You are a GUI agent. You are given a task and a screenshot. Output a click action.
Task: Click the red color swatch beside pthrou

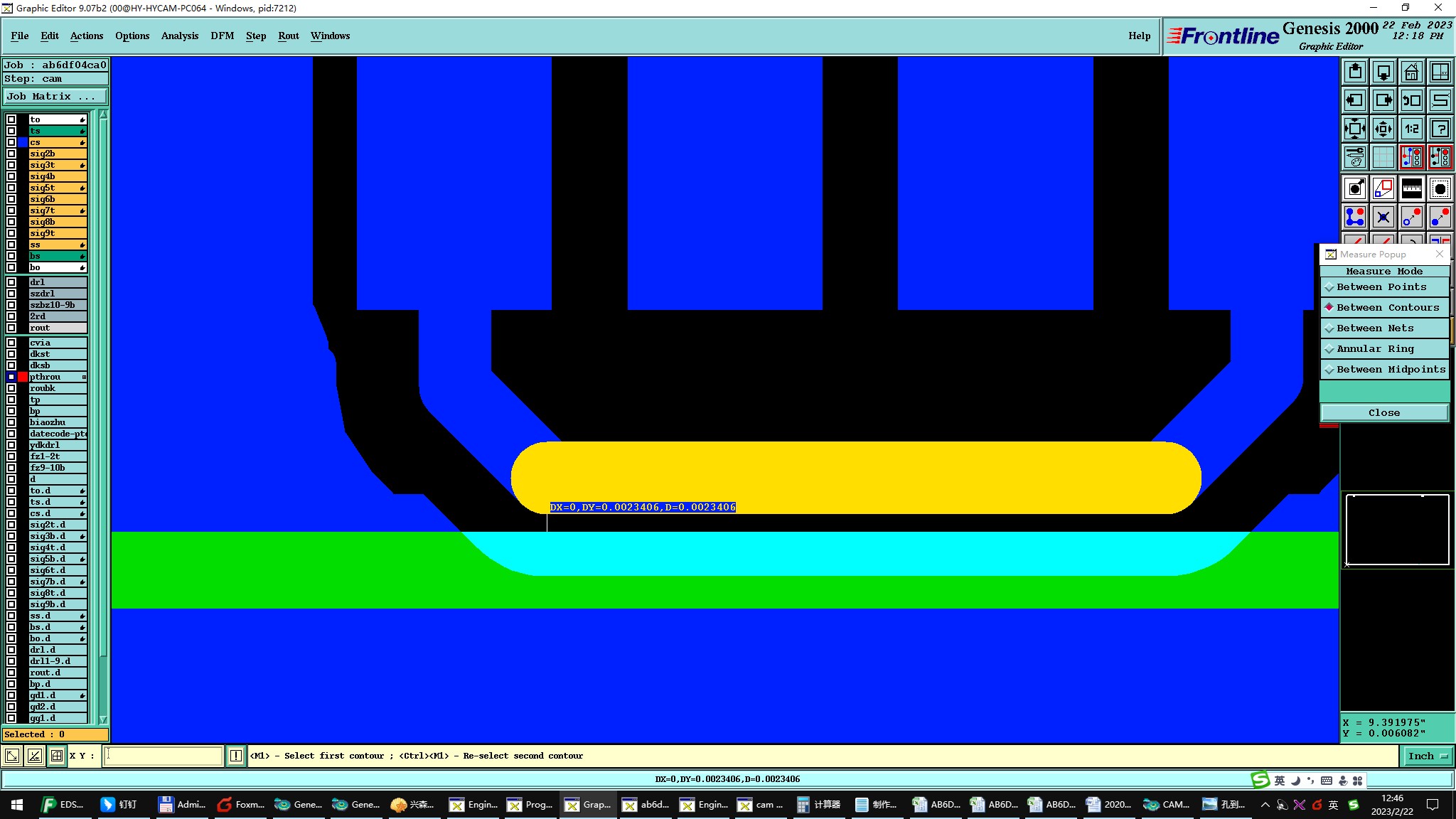[23, 377]
